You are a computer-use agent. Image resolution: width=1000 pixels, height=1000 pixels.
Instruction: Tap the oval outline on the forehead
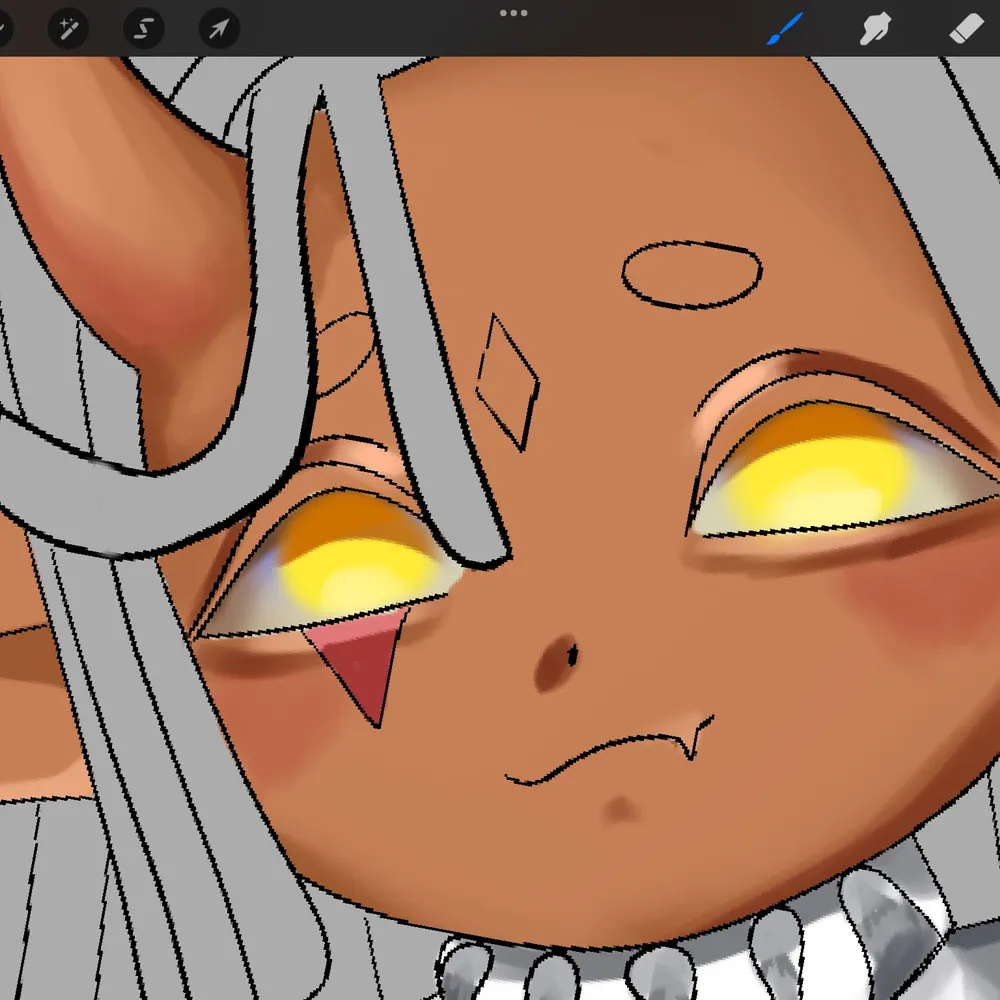pos(690,272)
